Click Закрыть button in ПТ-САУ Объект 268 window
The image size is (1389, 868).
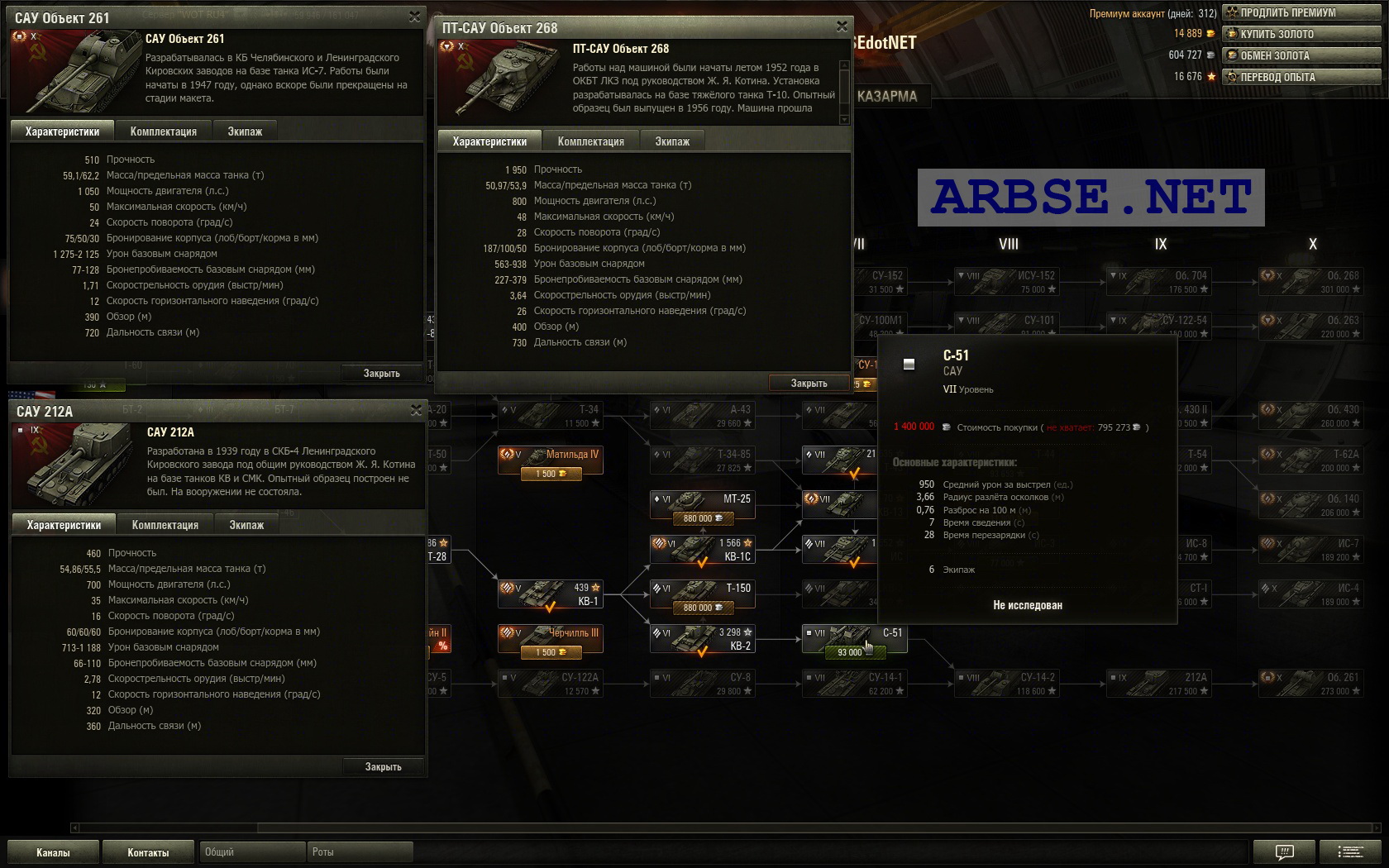click(809, 384)
